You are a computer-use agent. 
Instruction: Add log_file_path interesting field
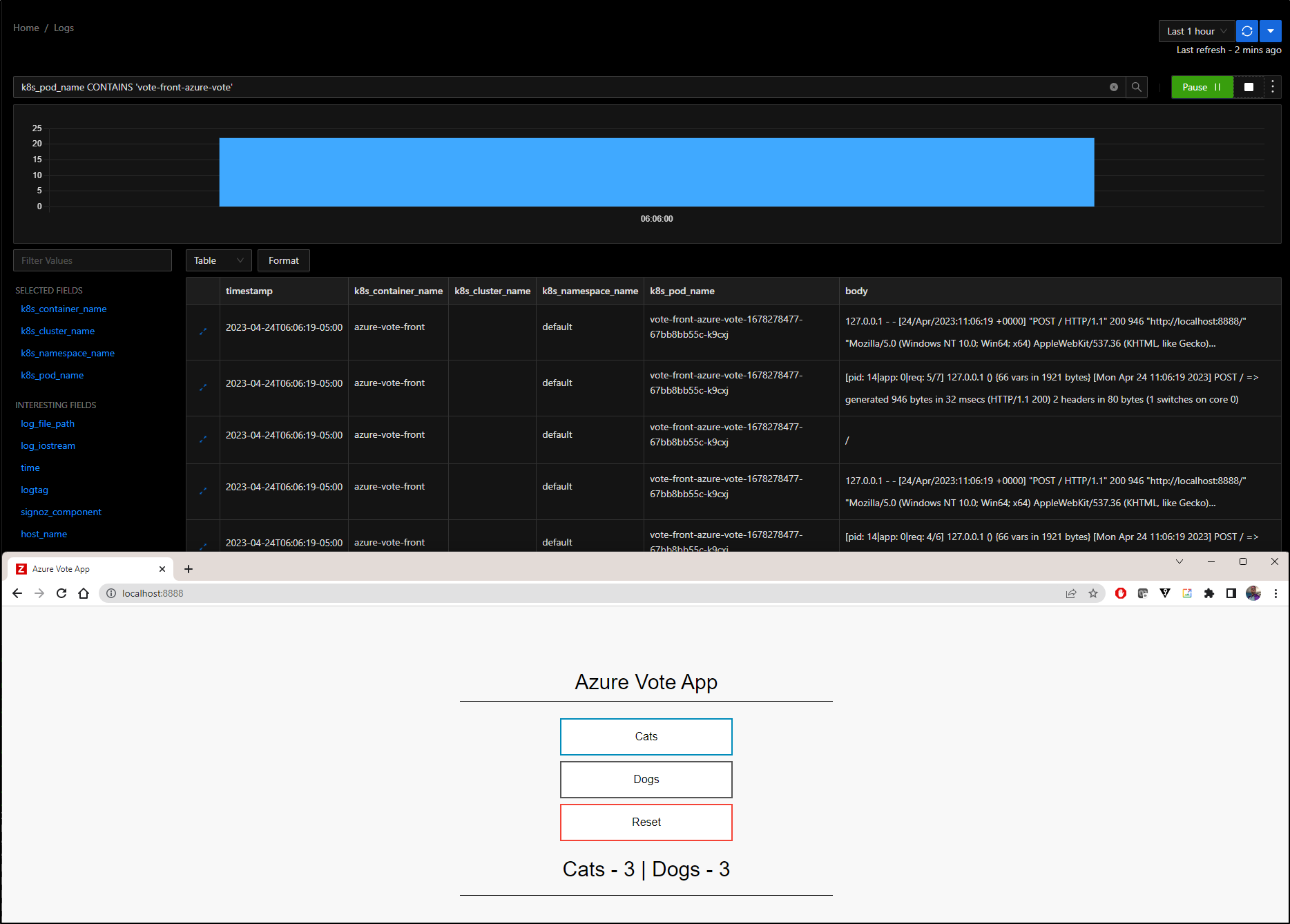[x=48, y=423]
